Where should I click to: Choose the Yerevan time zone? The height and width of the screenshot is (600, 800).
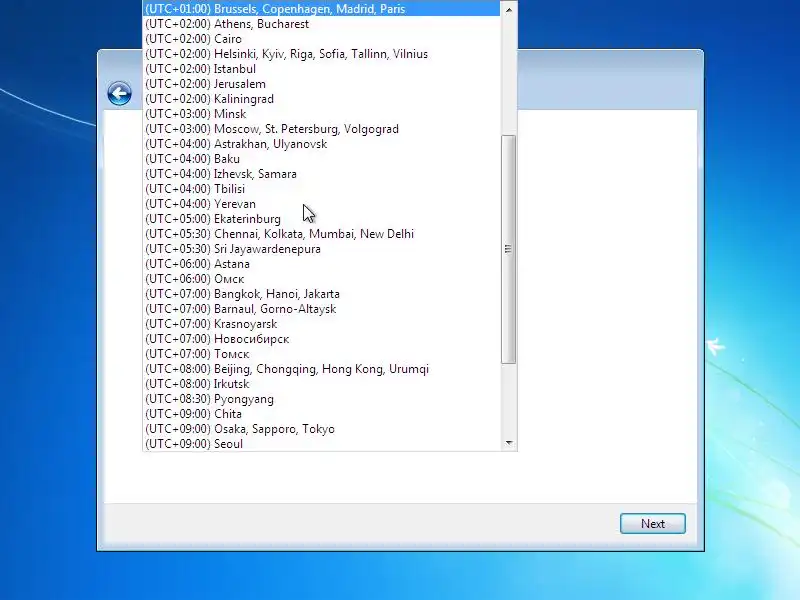coord(321,204)
